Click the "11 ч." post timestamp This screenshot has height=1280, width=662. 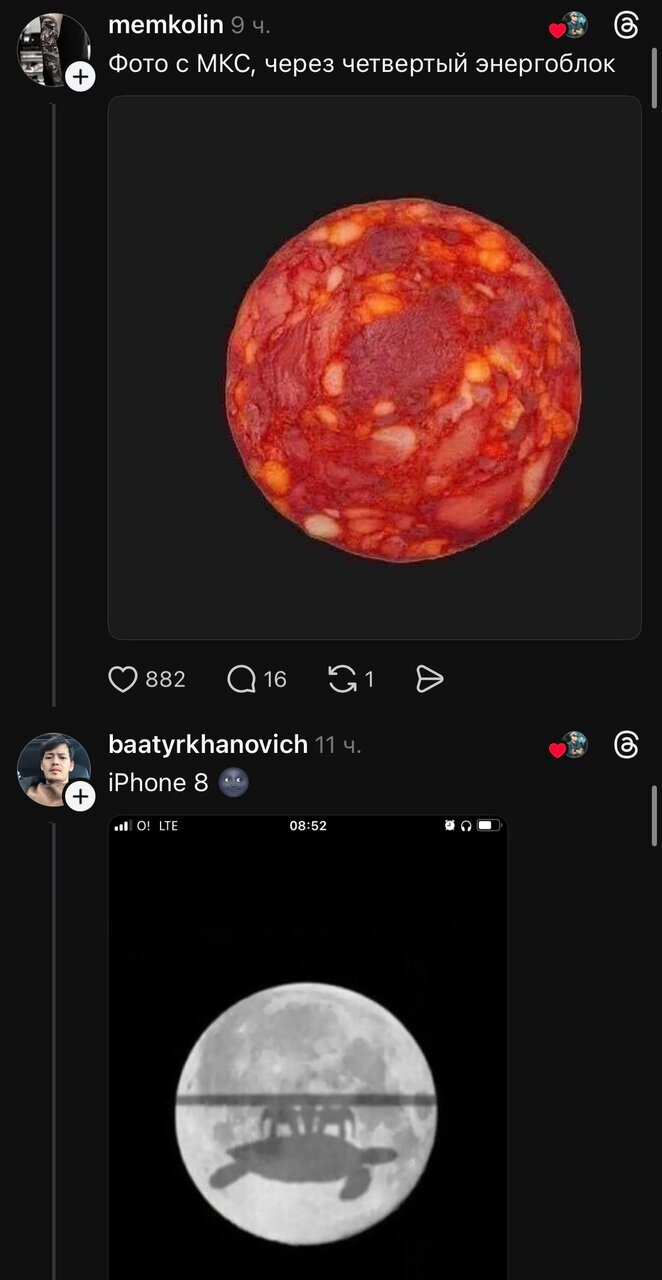(338, 745)
